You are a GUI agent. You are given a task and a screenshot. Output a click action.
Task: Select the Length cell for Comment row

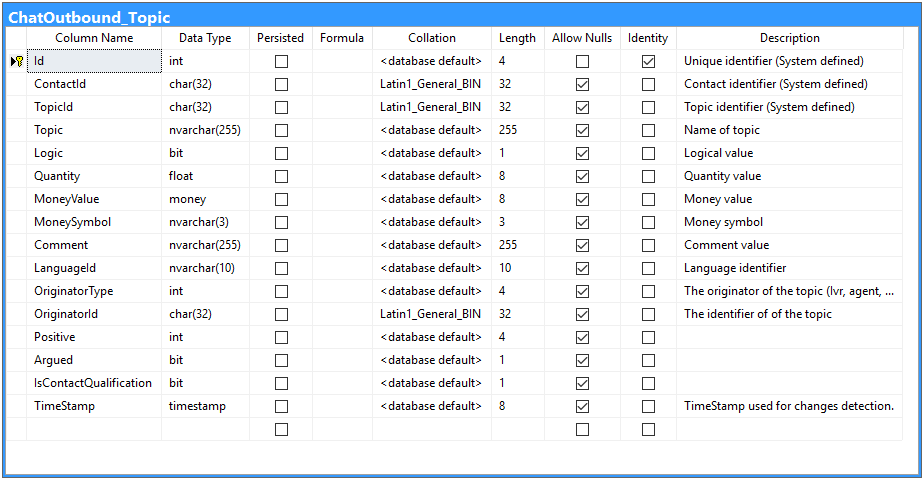[x=518, y=245]
